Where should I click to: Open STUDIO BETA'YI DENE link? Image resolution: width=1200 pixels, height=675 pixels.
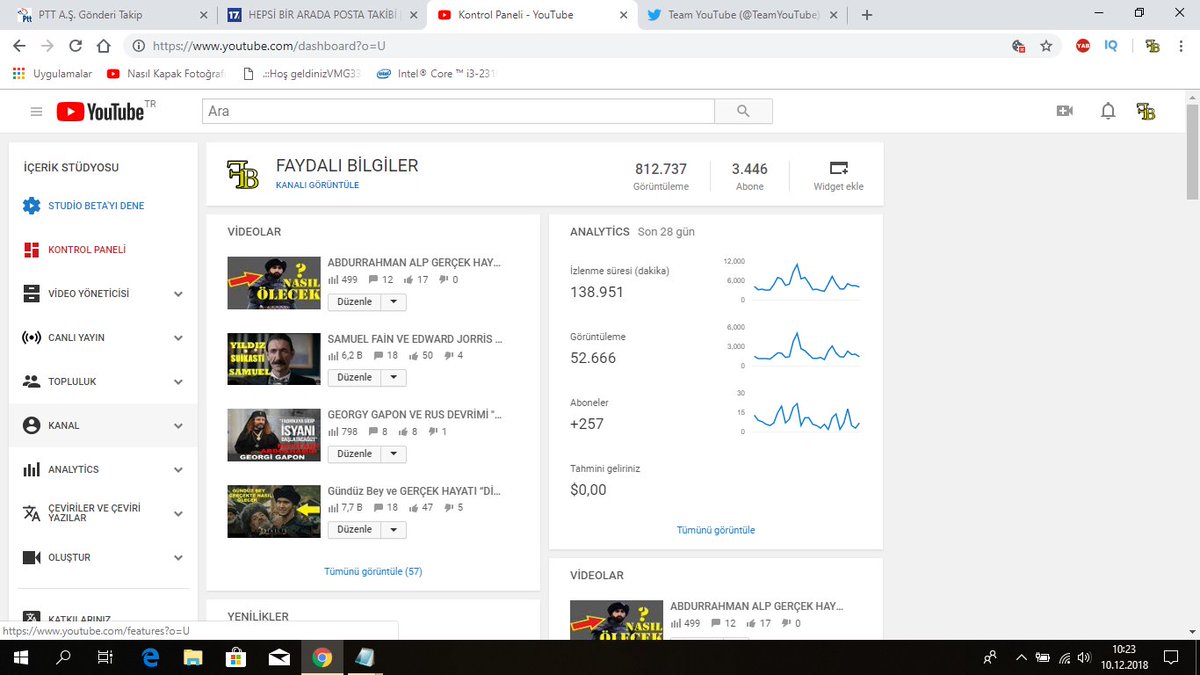[x=96, y=206]
